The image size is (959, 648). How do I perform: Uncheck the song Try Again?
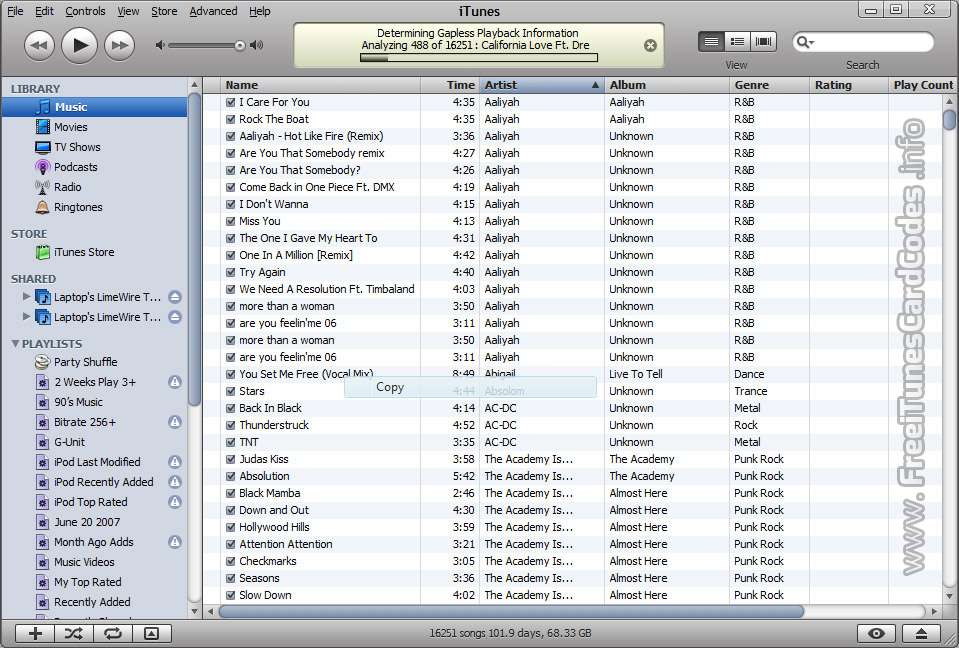click(231, 272)
